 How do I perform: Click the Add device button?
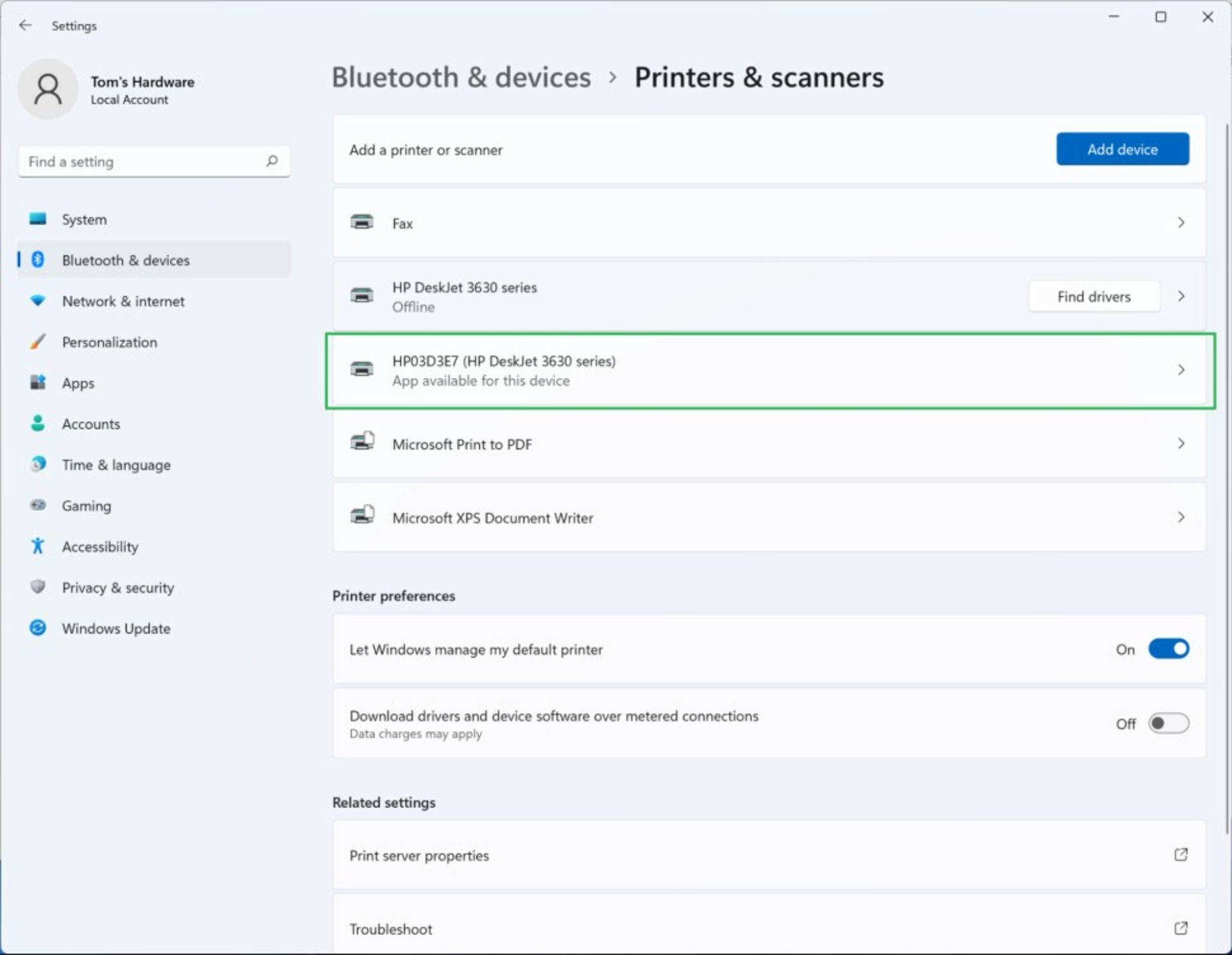(x=1122, y=149)
